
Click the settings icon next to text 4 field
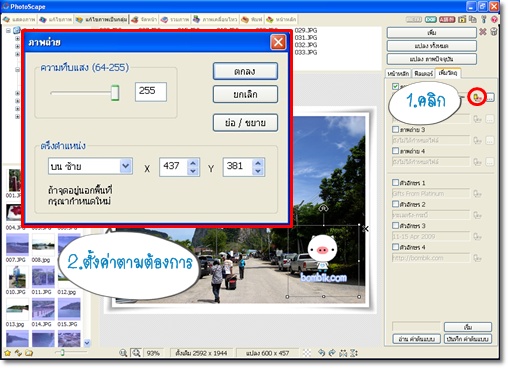(477, 258)
